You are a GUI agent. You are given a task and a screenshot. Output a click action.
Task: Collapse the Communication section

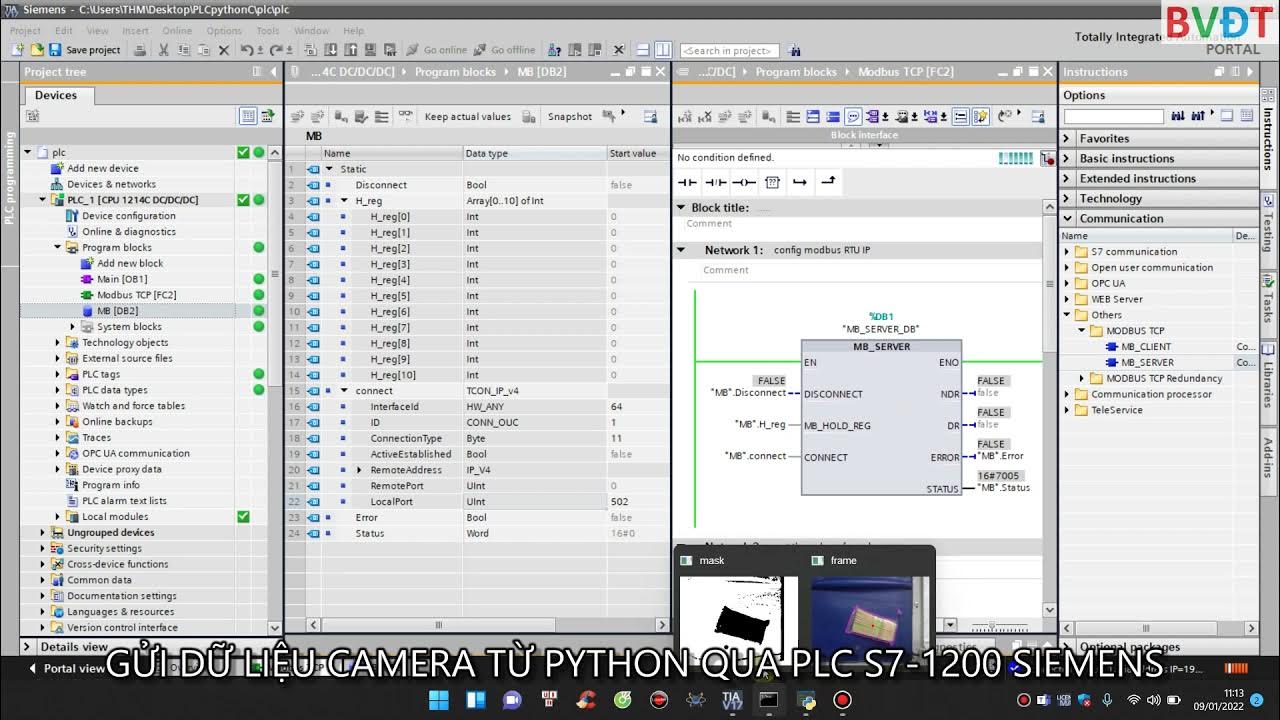[x=1067, y=219]
